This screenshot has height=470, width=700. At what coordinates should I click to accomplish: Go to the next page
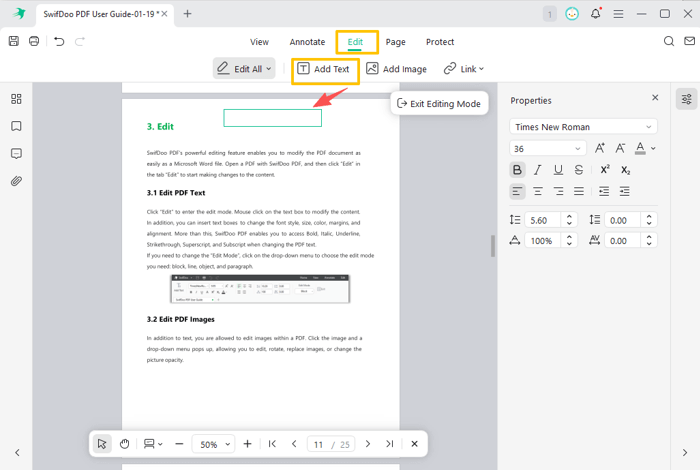pyautogui.click(x=368, y=444)
